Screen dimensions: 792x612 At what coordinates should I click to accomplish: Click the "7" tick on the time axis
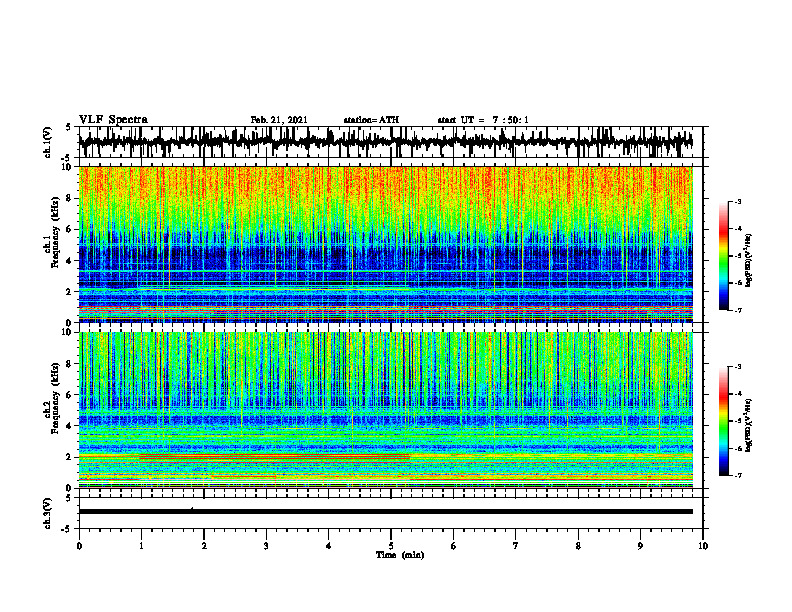516,546
